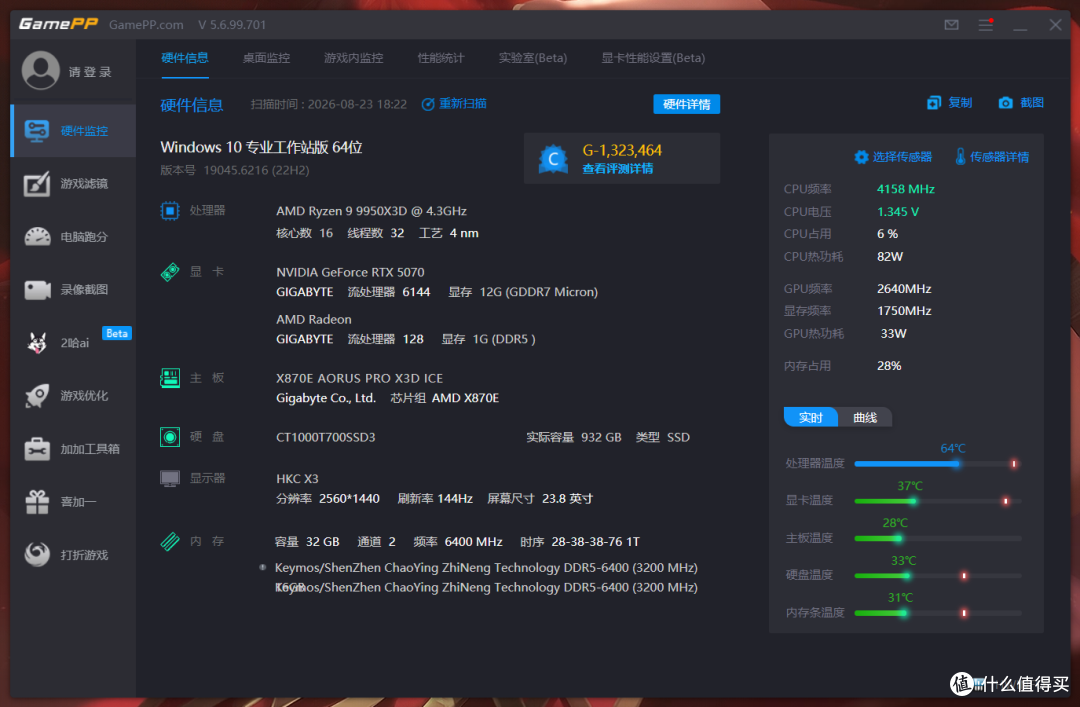Click the 内存条温度 slider bar
The image size is (1080, 707).
click(937, 613)
